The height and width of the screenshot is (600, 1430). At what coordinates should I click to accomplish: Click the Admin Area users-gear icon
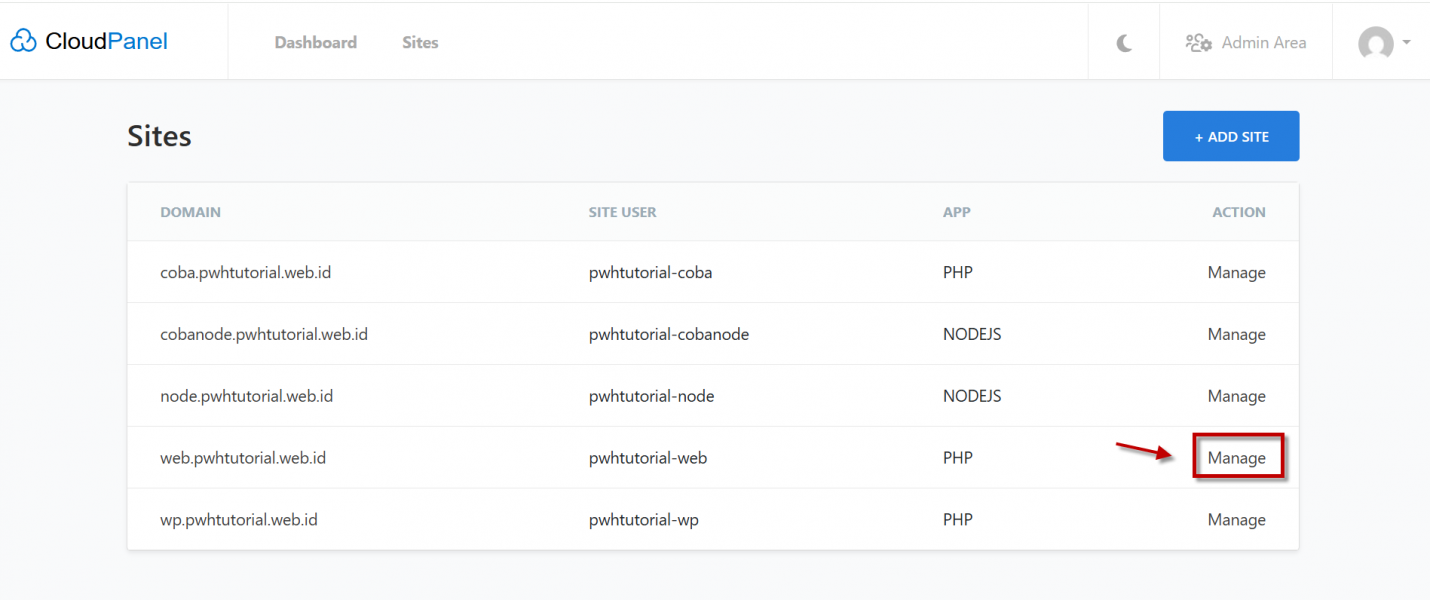tap(1198, 43)
